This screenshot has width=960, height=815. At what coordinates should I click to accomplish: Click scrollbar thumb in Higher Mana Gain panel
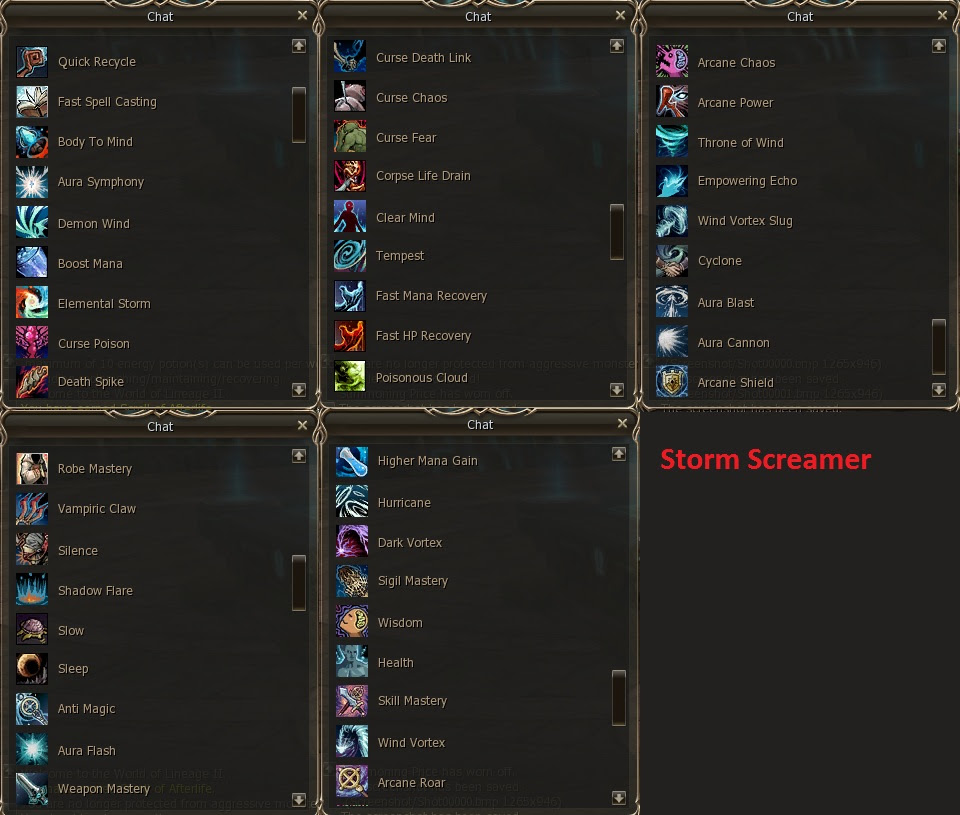(619, 698)
